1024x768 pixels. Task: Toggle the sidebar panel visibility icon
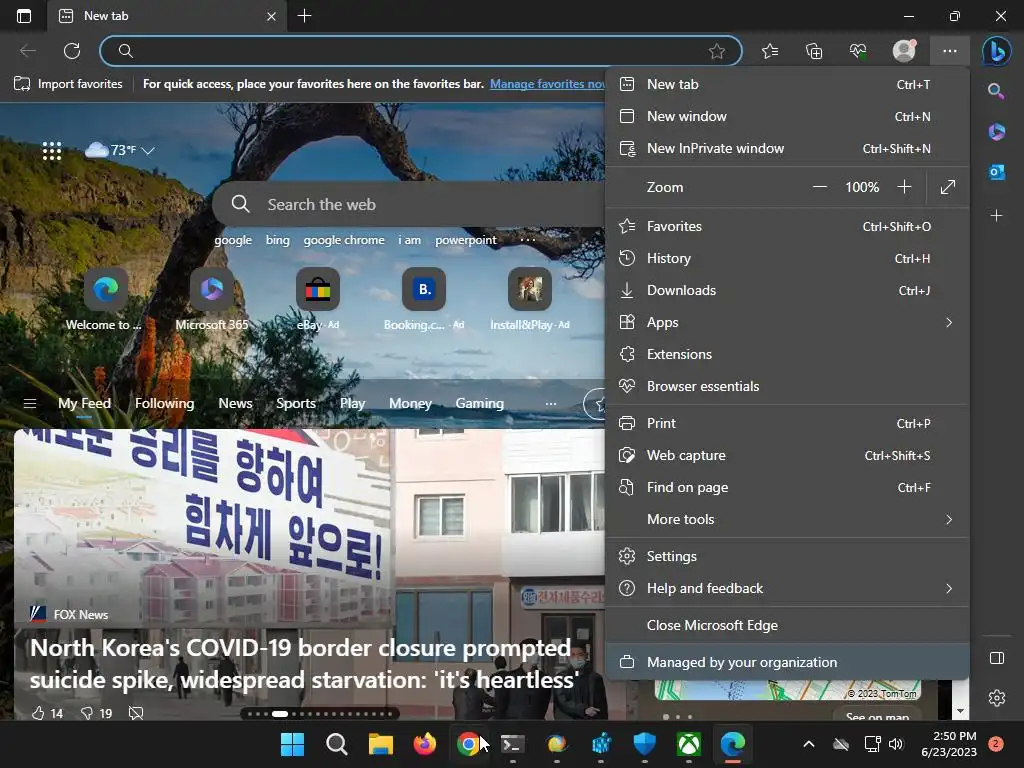tap(997, 658)
